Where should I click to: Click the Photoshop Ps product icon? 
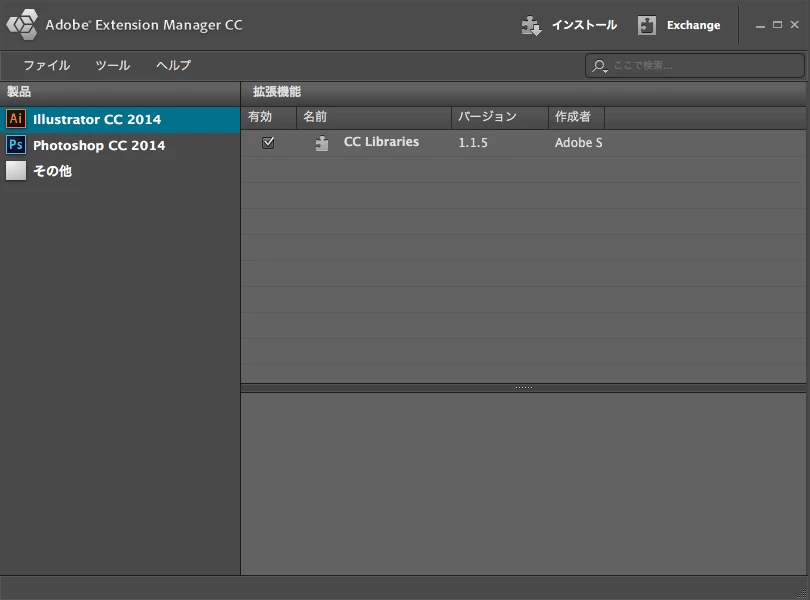(x=16, y=145)
